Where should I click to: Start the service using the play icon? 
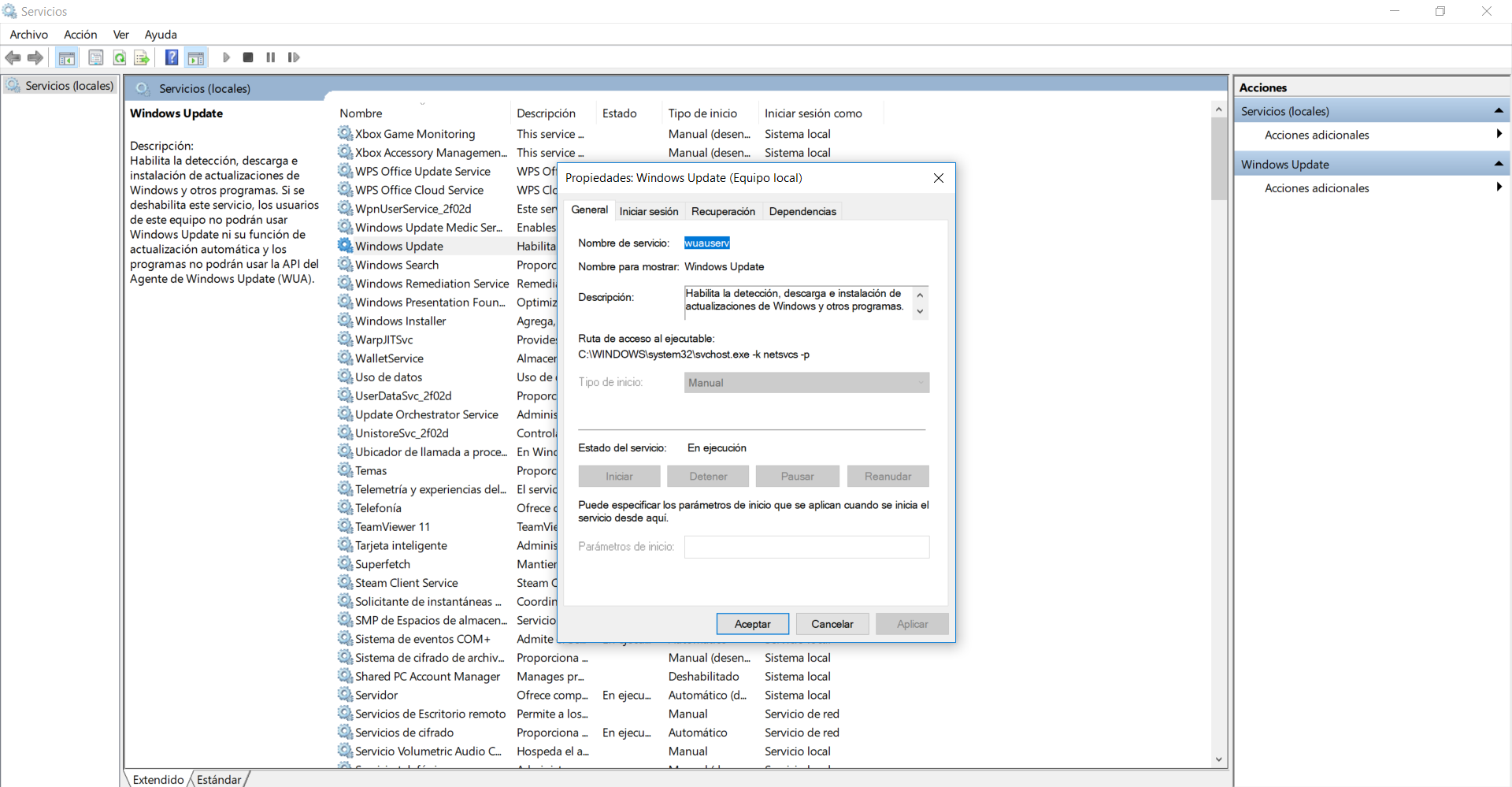click(x=226, y=58)
